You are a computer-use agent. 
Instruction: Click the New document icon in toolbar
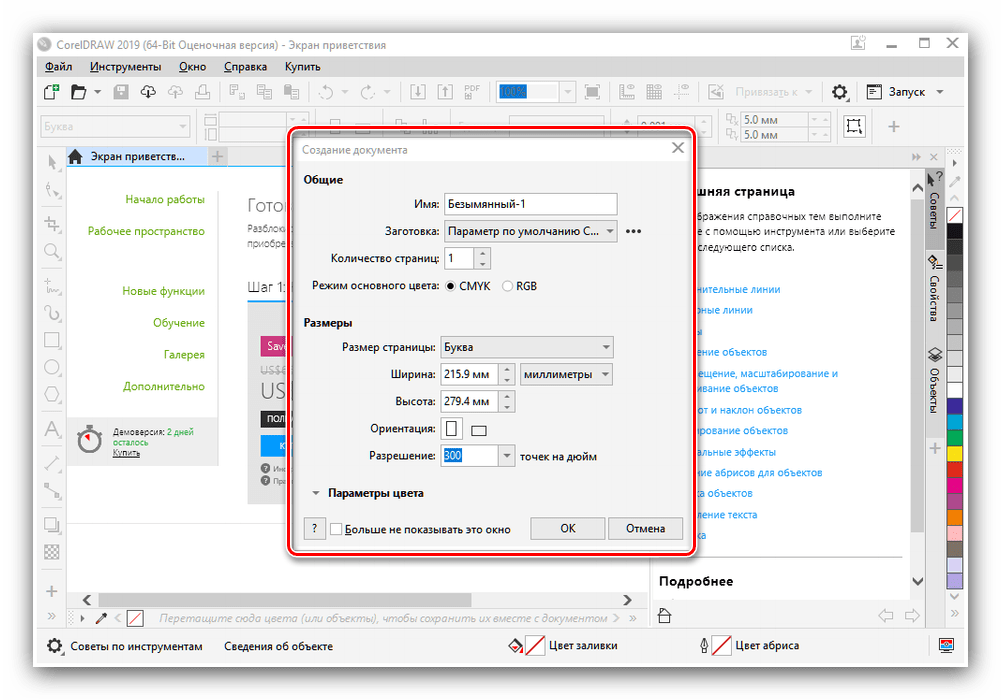(x=51, y=92)
